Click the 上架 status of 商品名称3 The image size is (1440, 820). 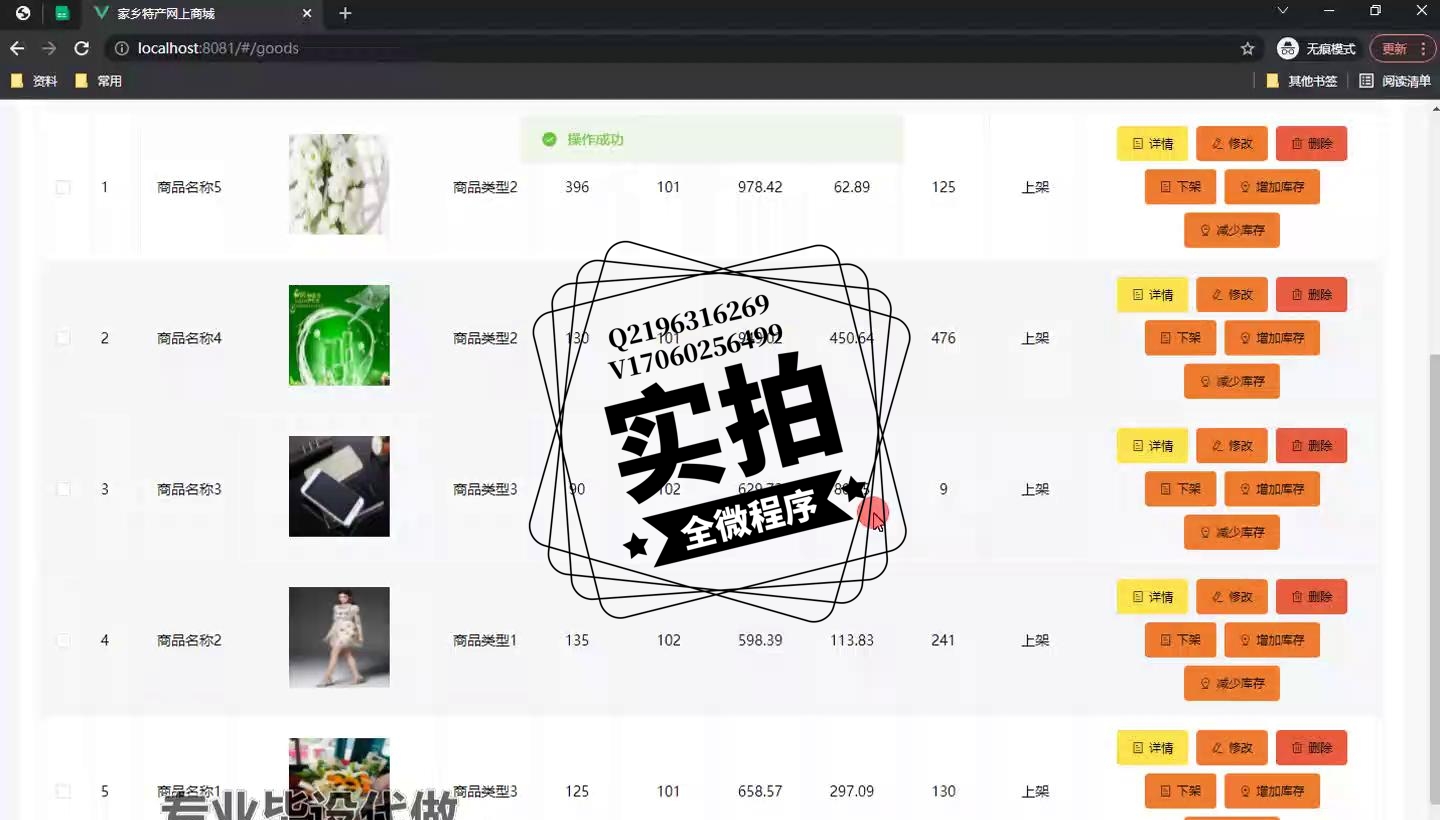1035,489
